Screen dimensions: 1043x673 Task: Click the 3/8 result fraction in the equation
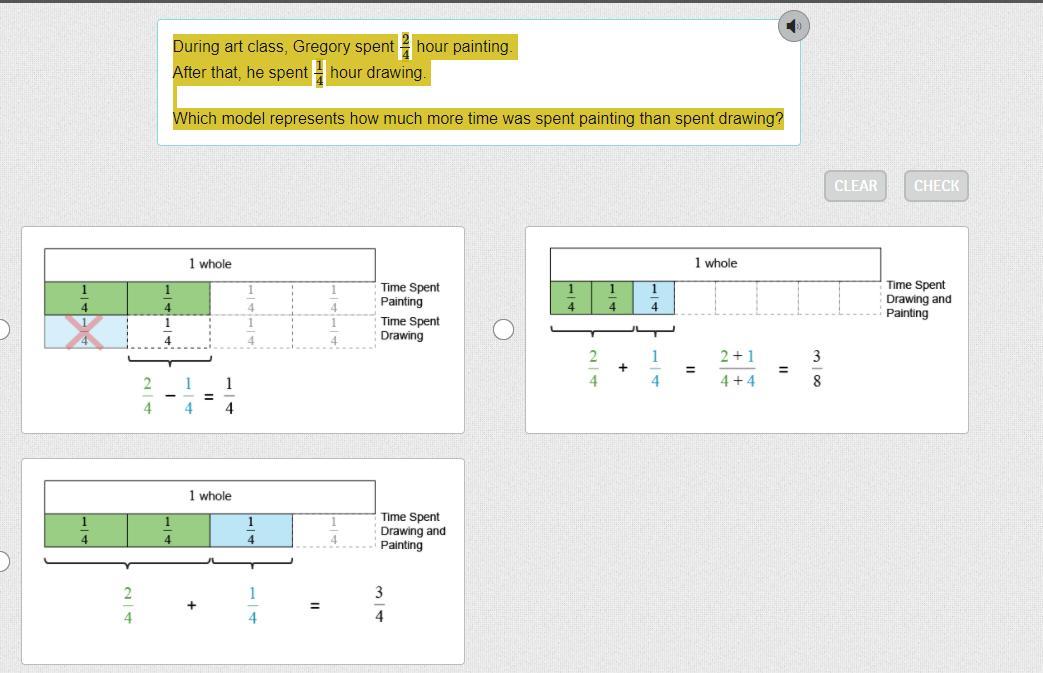pyautogui.click(x=817, y=368)
